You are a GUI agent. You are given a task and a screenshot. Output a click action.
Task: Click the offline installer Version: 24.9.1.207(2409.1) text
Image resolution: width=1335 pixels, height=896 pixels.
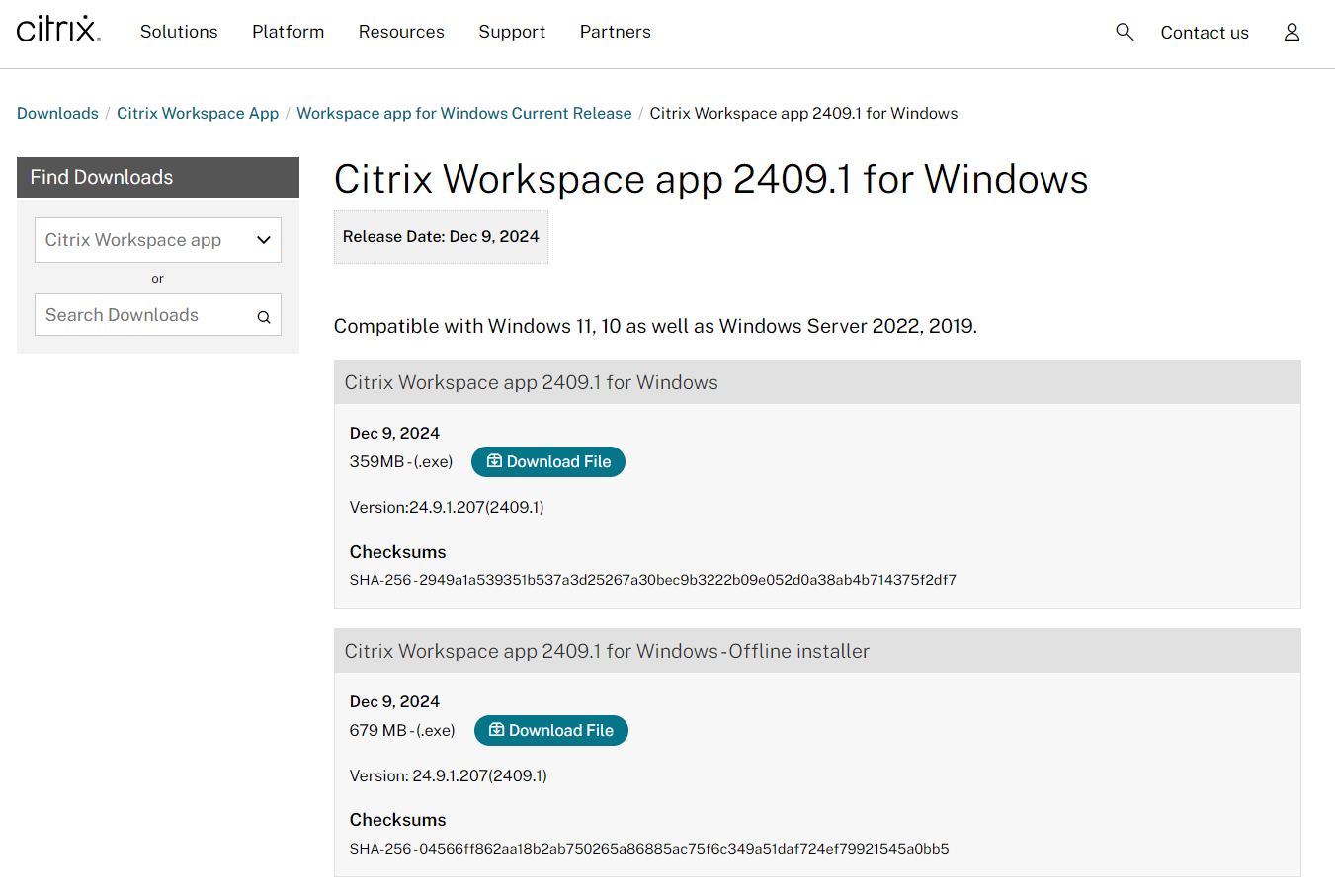[x=449, y=775]
